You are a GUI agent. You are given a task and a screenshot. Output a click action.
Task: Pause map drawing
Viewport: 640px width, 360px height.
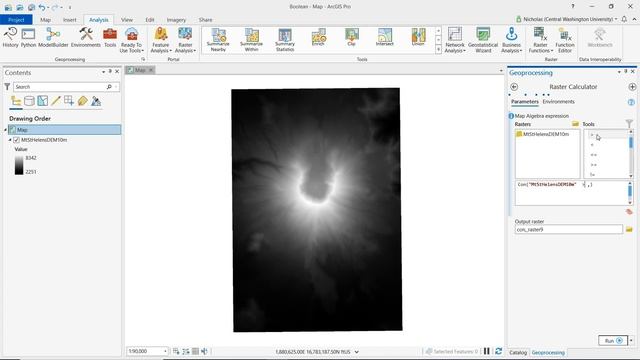pyautogui.click(x=487, y=351)
